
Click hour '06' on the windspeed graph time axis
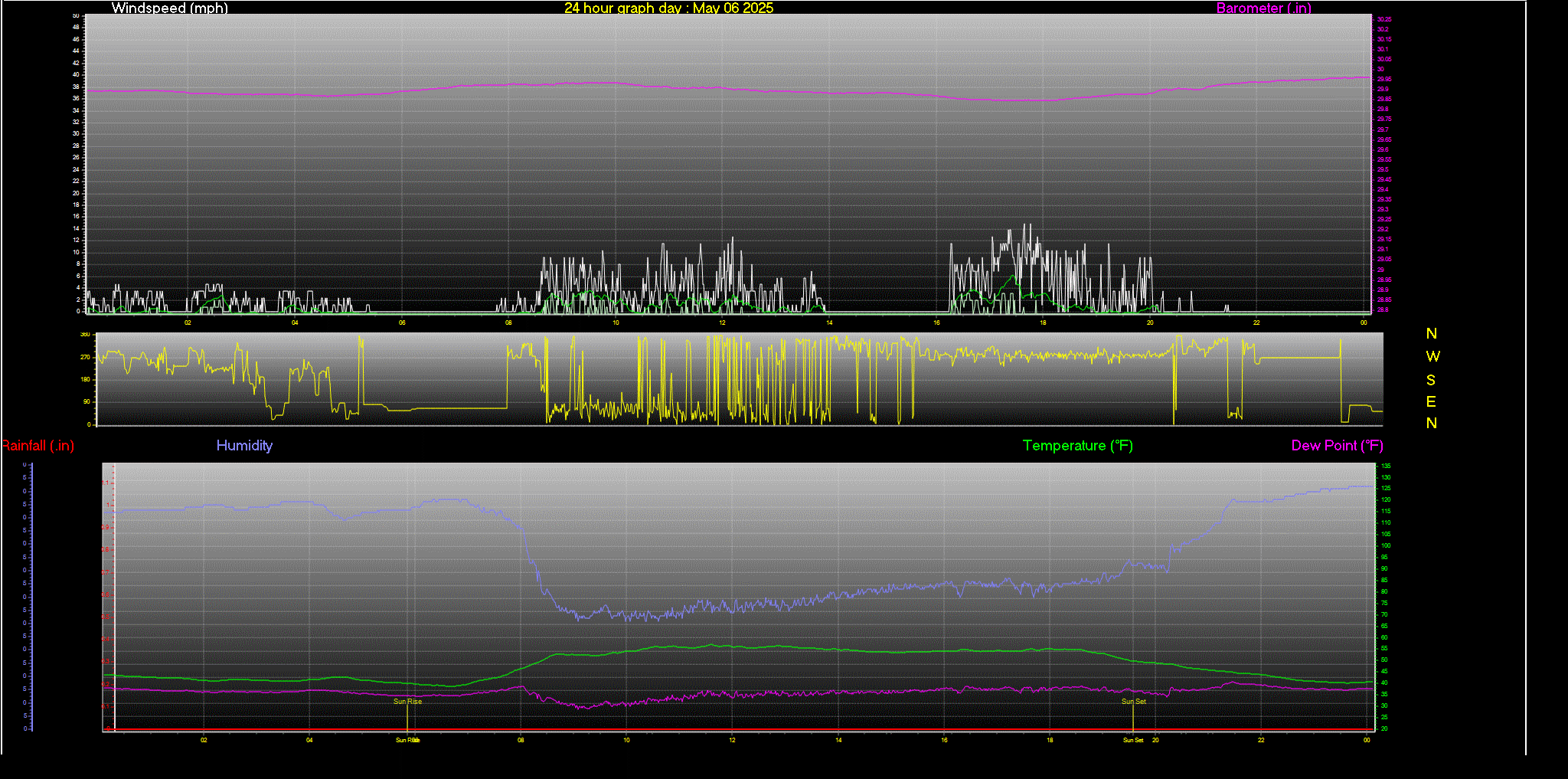pos(402,322)
